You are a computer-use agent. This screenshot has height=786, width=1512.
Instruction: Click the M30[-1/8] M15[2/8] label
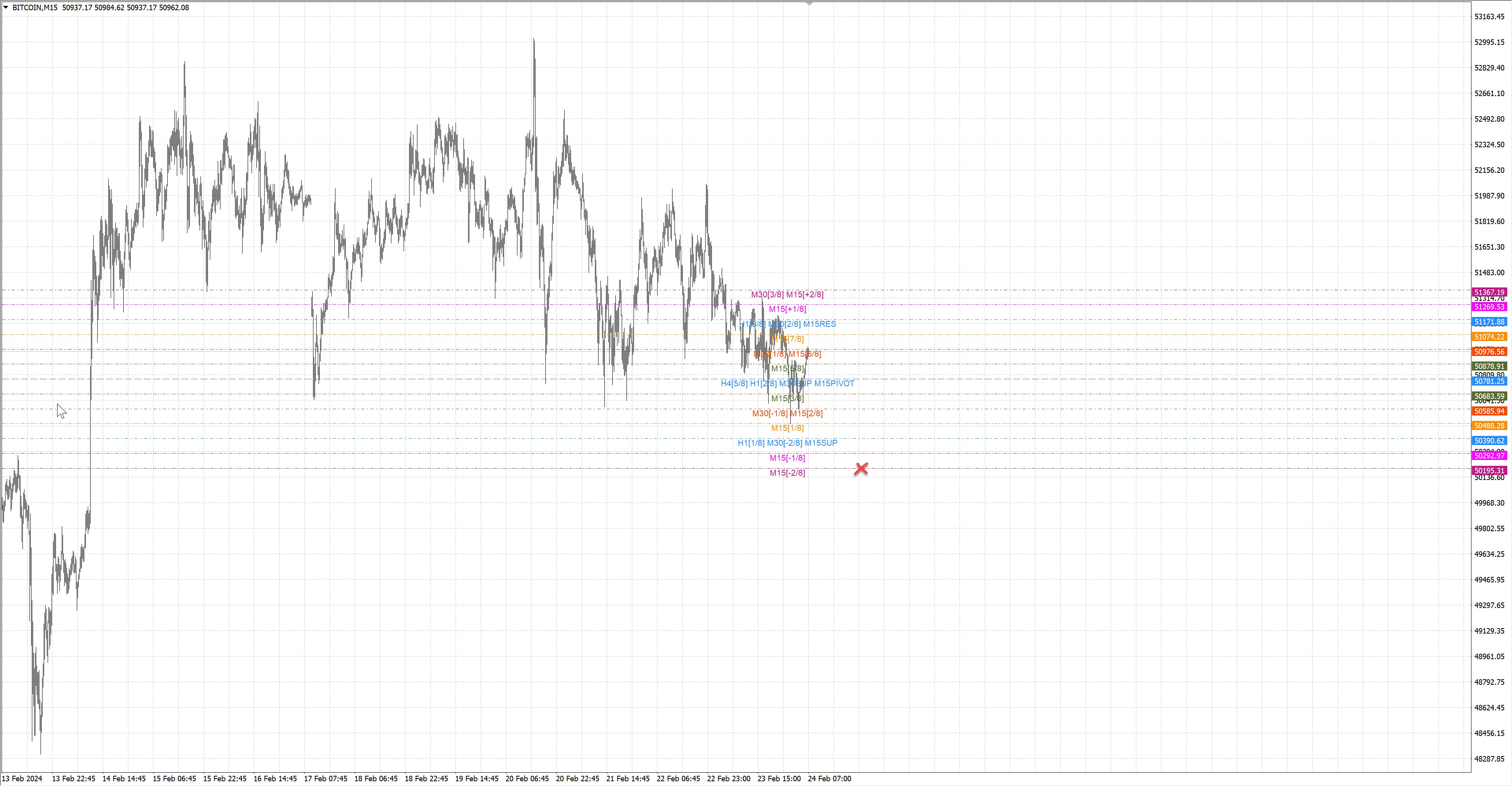787,413
